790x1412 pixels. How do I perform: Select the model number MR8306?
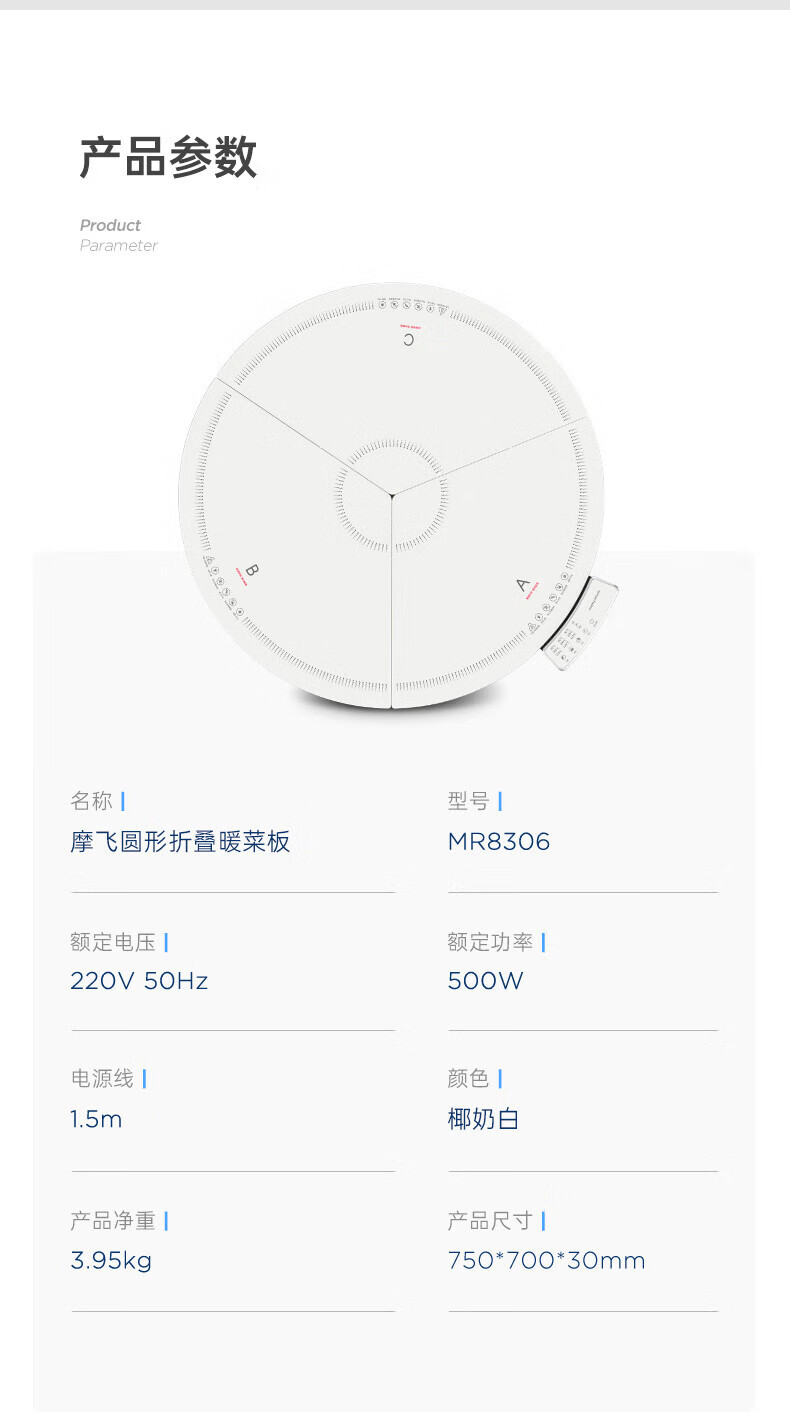point(499,842)
